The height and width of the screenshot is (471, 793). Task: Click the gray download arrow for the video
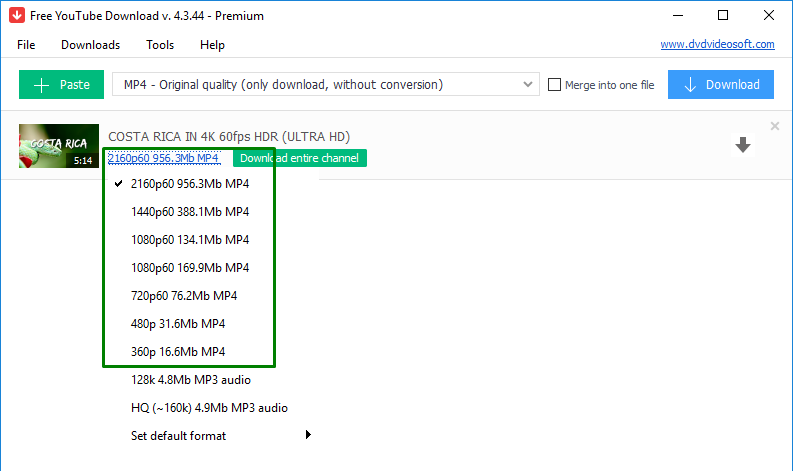pyautogui.click(x=742, y=145)
